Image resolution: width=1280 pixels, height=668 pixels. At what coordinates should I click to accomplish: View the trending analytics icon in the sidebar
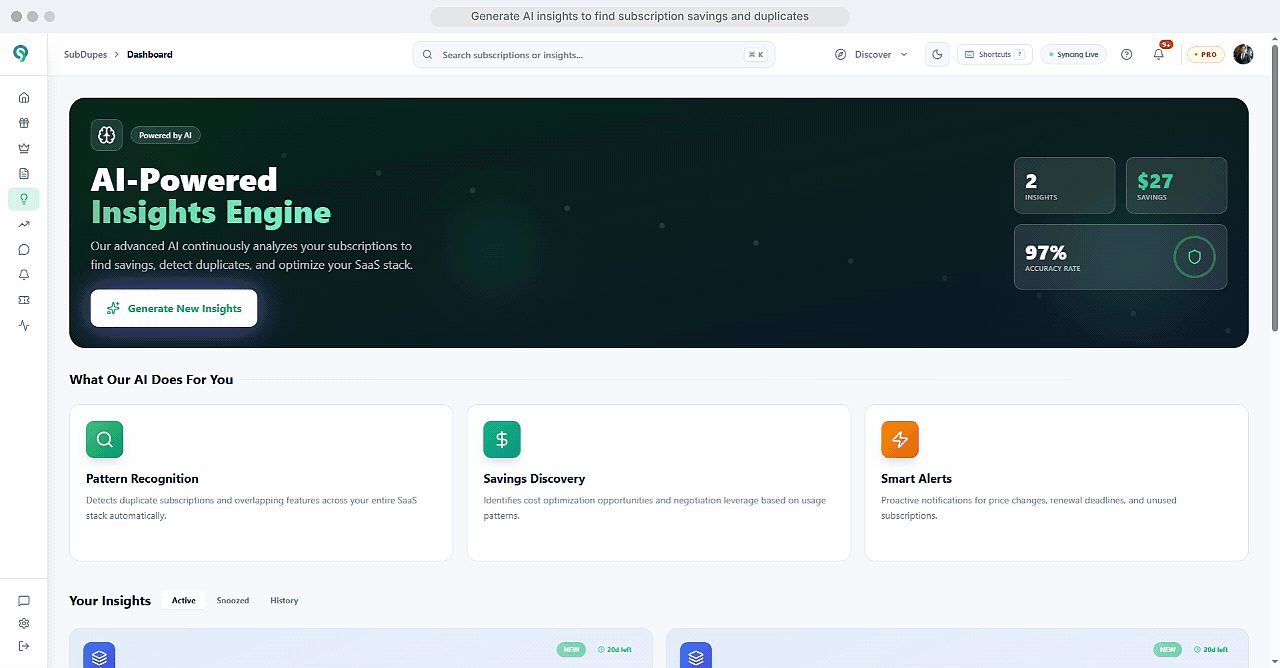(x=23, y=224)
